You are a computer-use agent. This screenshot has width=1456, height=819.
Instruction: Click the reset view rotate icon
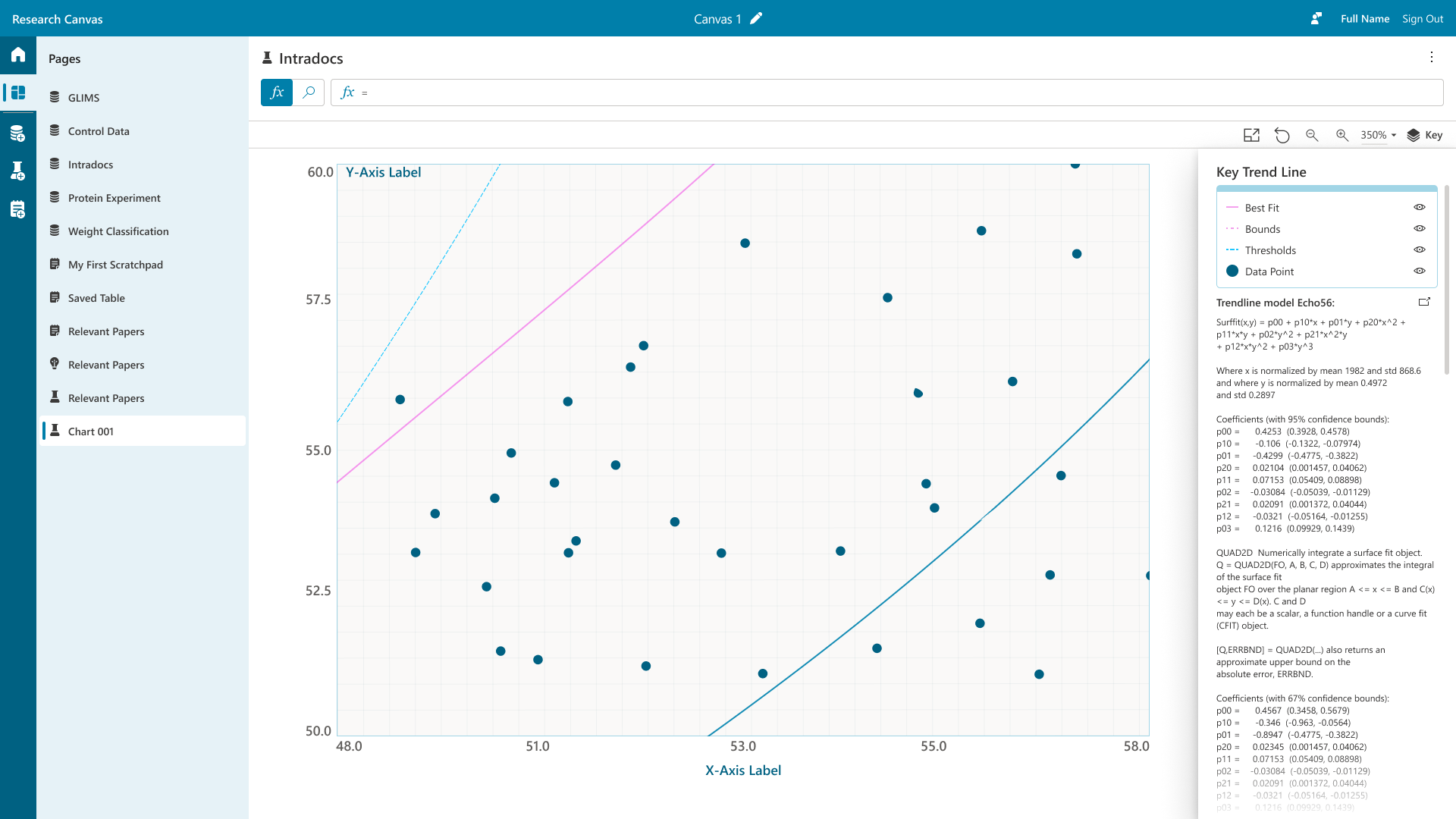tap(1282, 135)
